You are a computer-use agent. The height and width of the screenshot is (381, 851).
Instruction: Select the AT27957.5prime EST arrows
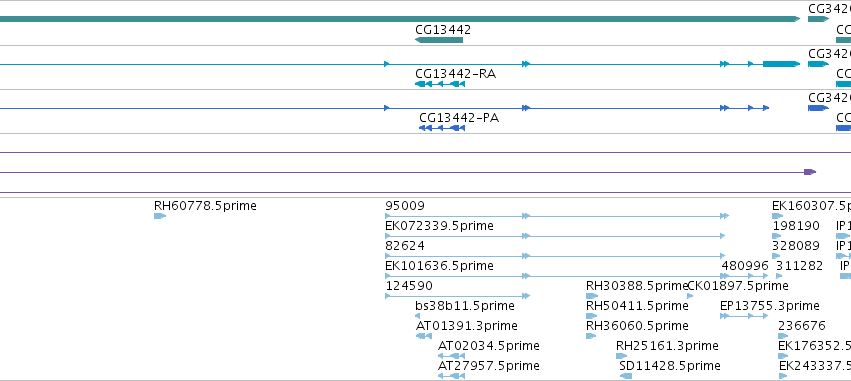coord(452,376)
